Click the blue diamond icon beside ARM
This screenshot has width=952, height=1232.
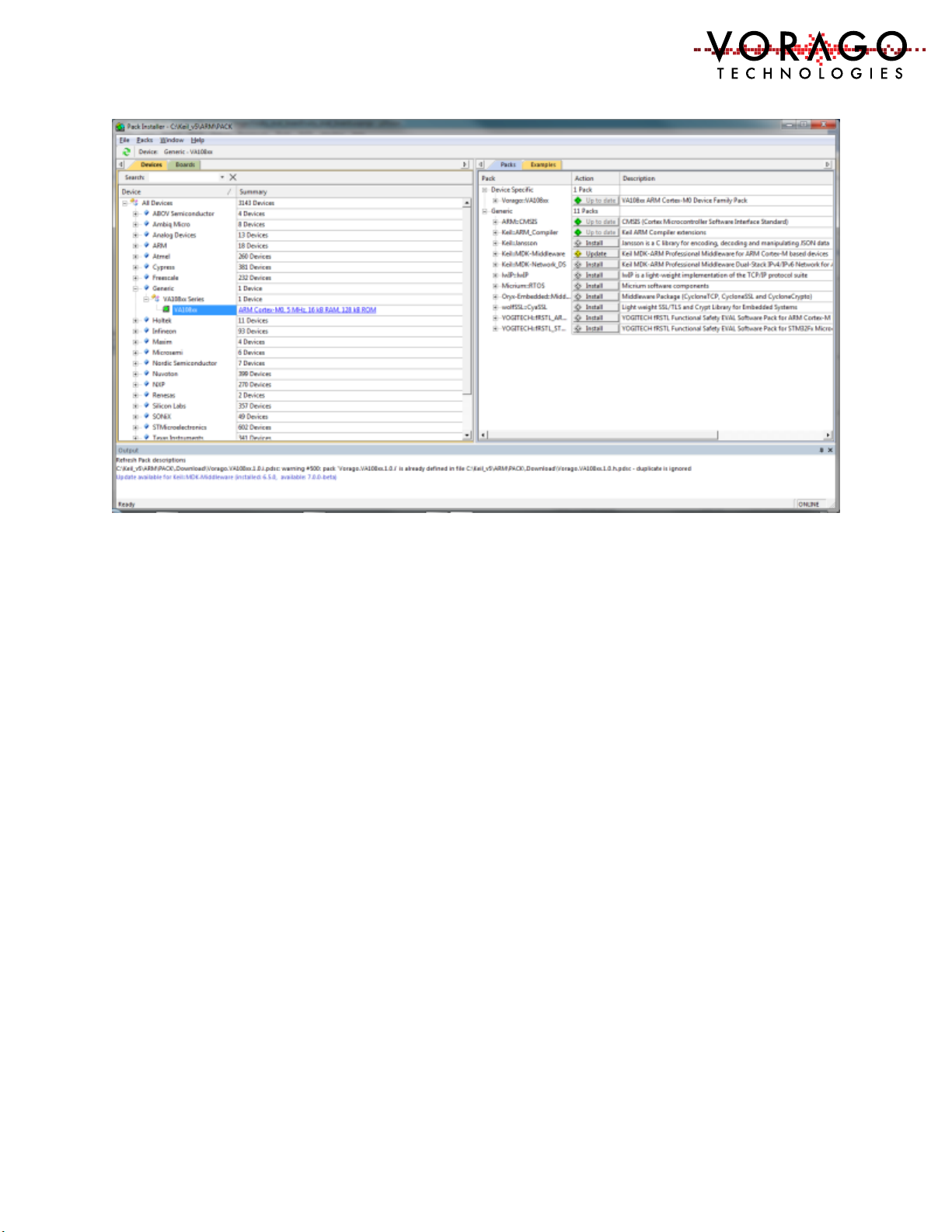pos(146,245)
